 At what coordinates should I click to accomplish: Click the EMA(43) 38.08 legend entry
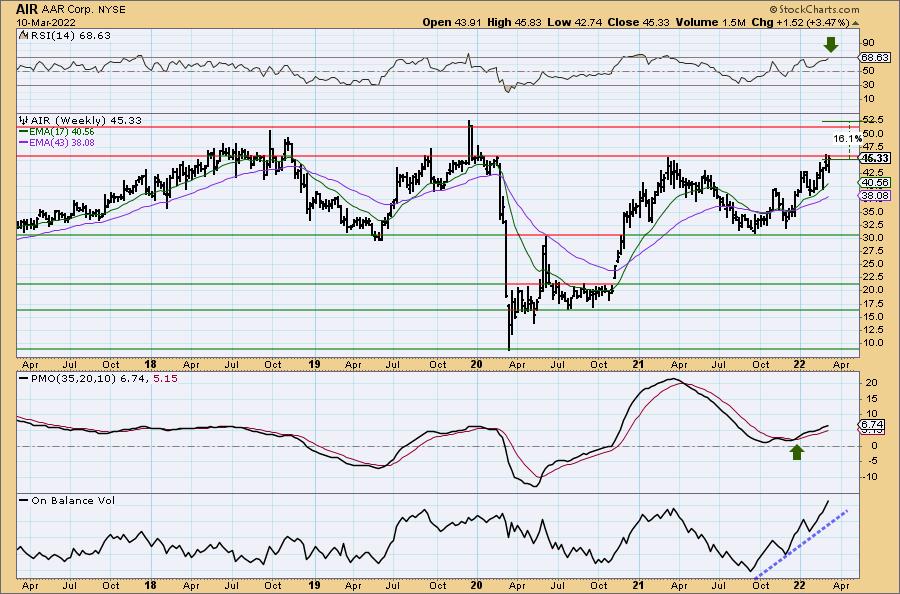coord(62,142)
